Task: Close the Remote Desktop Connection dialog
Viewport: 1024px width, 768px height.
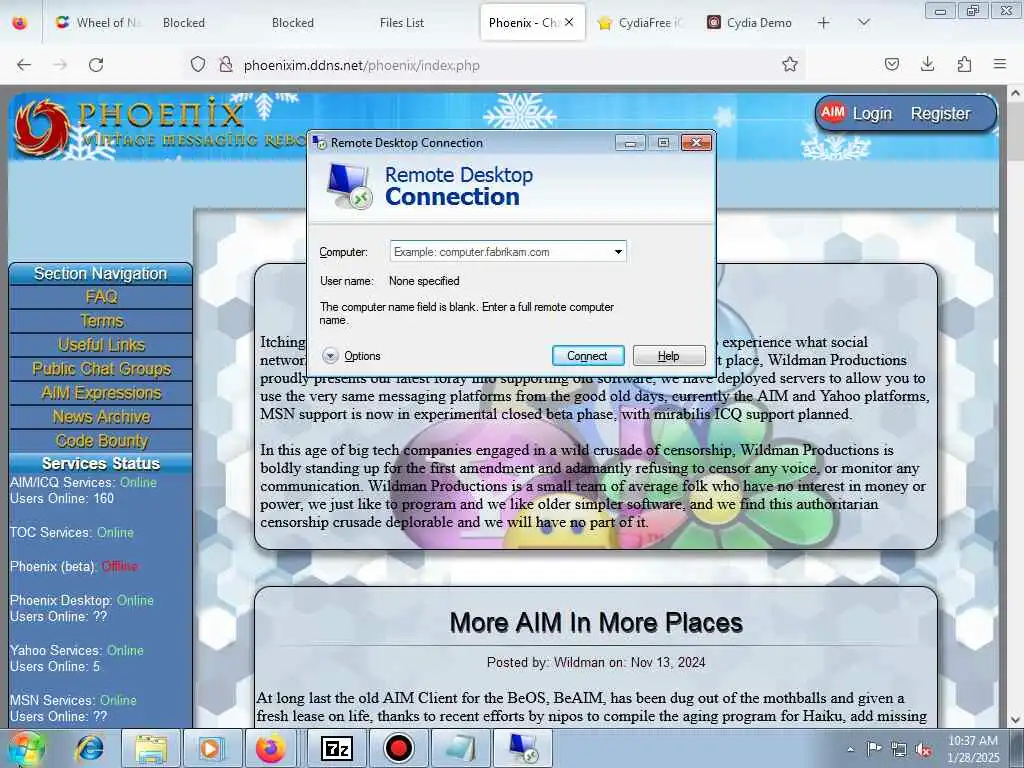Action: point(696,142)
